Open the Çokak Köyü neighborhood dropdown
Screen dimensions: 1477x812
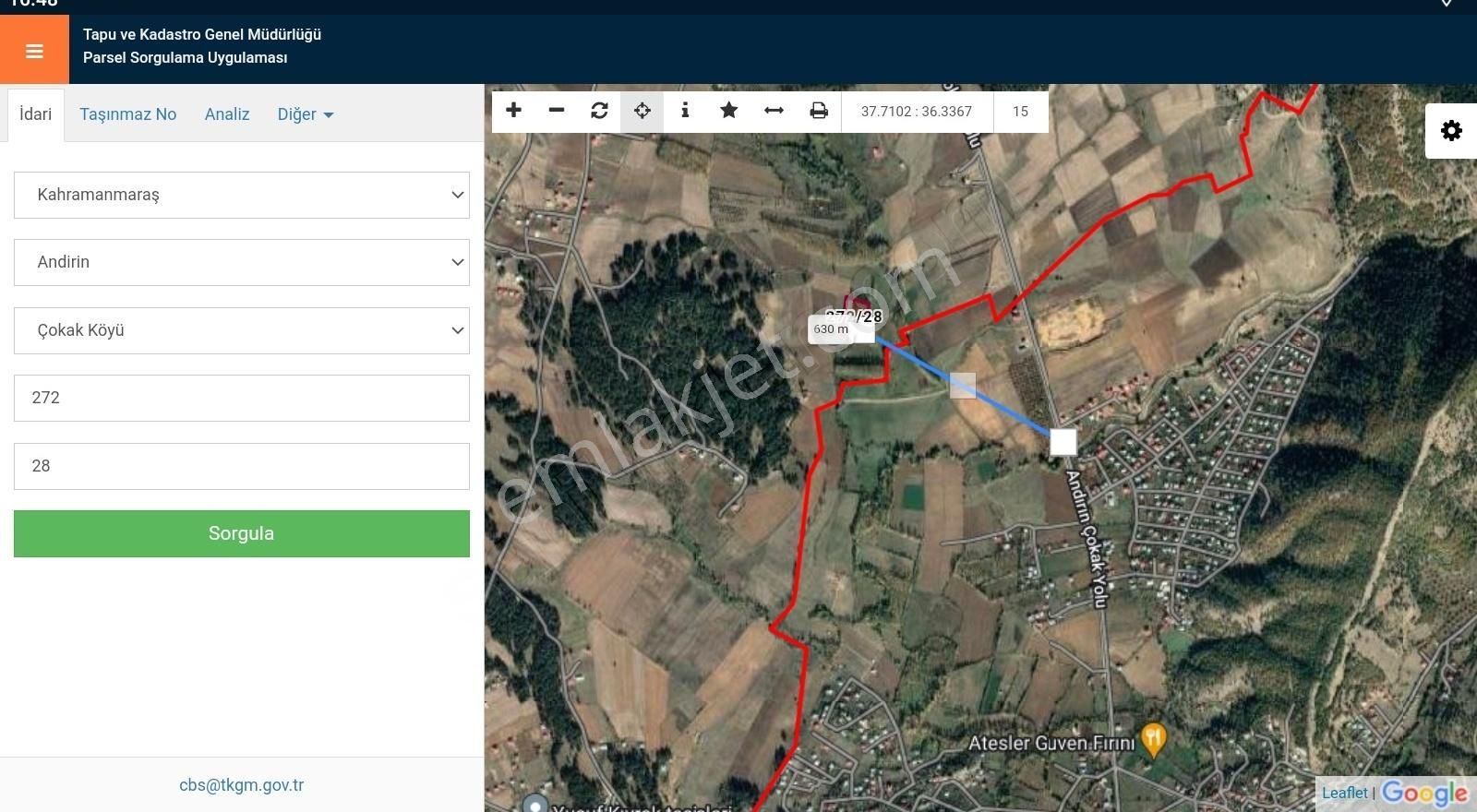click(242, 330)
